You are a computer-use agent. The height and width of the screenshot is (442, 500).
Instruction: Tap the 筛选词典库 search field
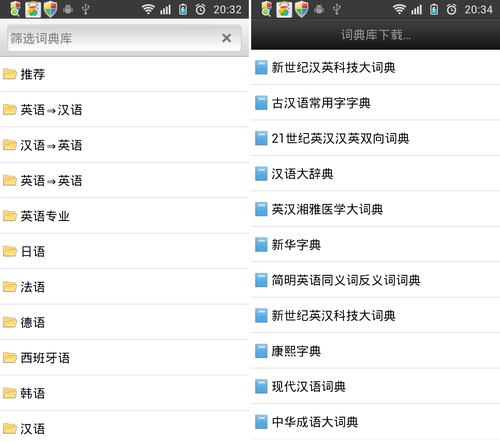tap(124, 38)
